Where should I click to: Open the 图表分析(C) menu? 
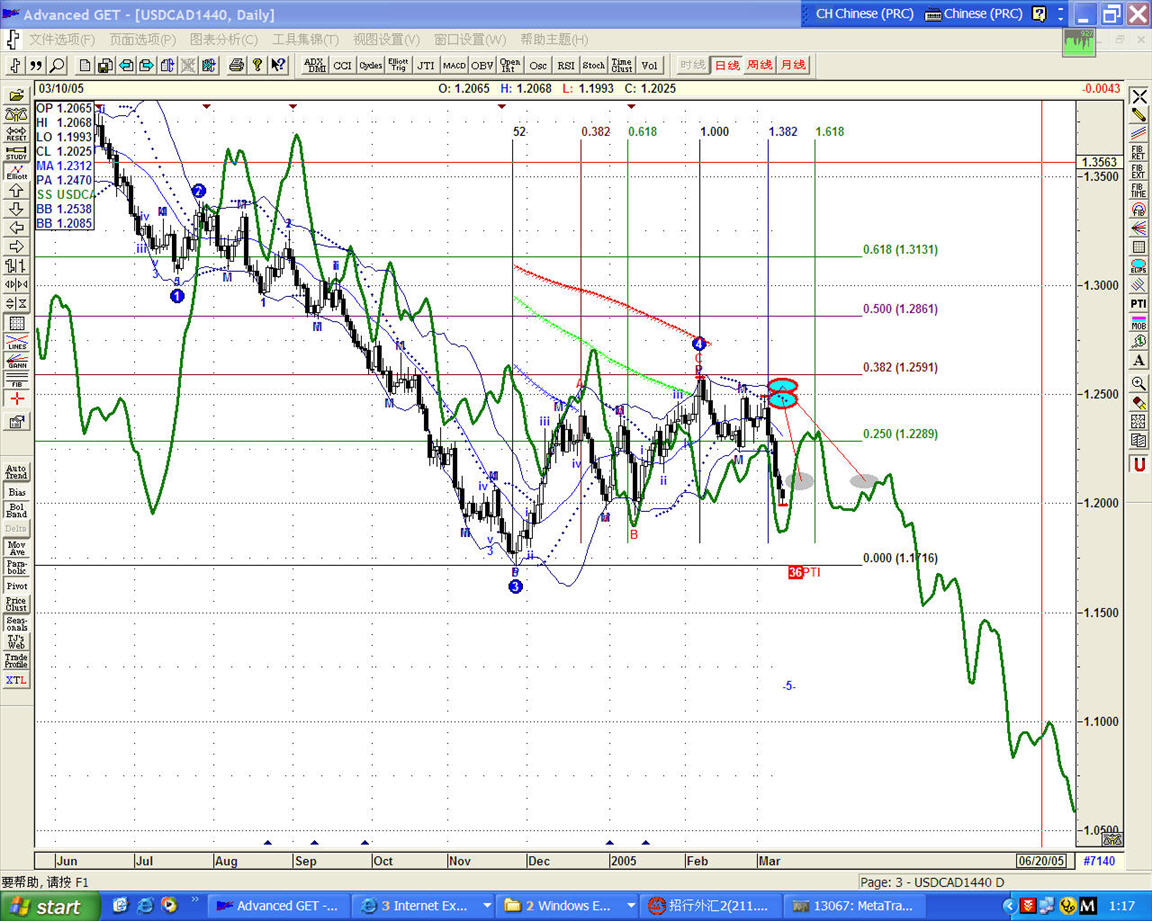tap(223, 39)
